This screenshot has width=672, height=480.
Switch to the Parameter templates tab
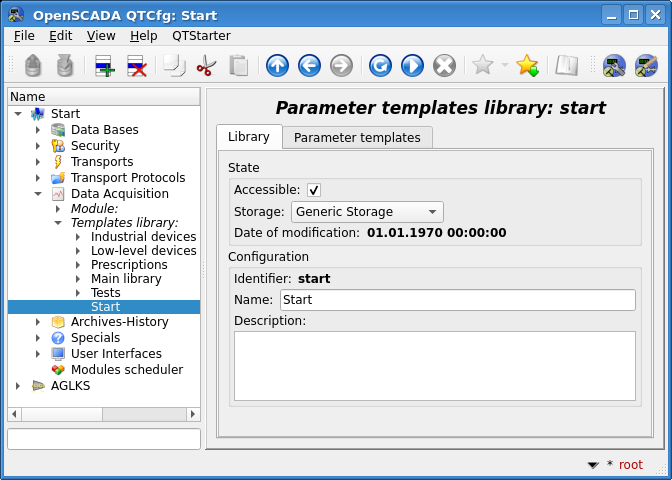(357, 137)
